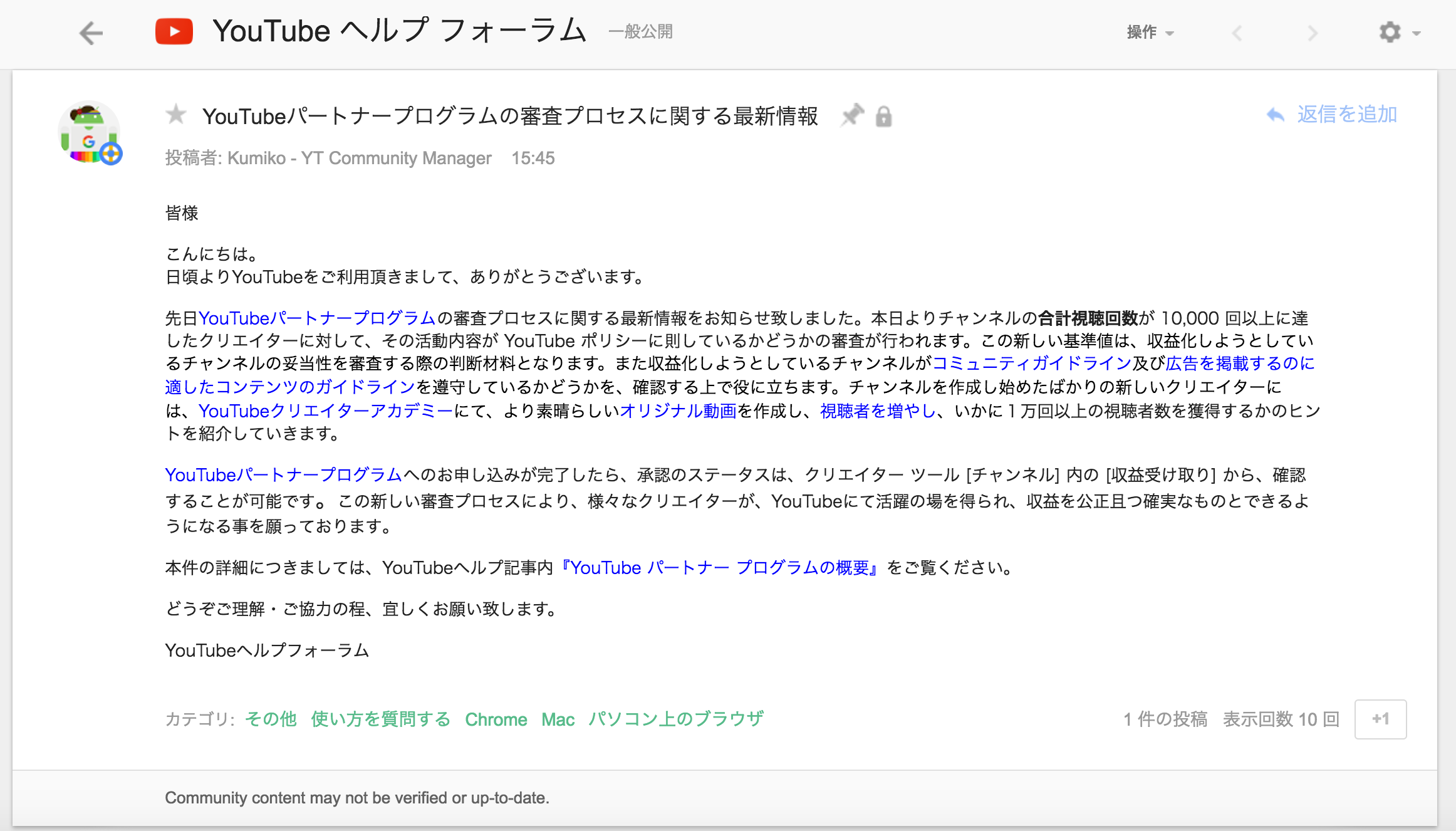Click the back arrow icon
This screenshot has height=831, width=1456.
[x=91, y=33]
